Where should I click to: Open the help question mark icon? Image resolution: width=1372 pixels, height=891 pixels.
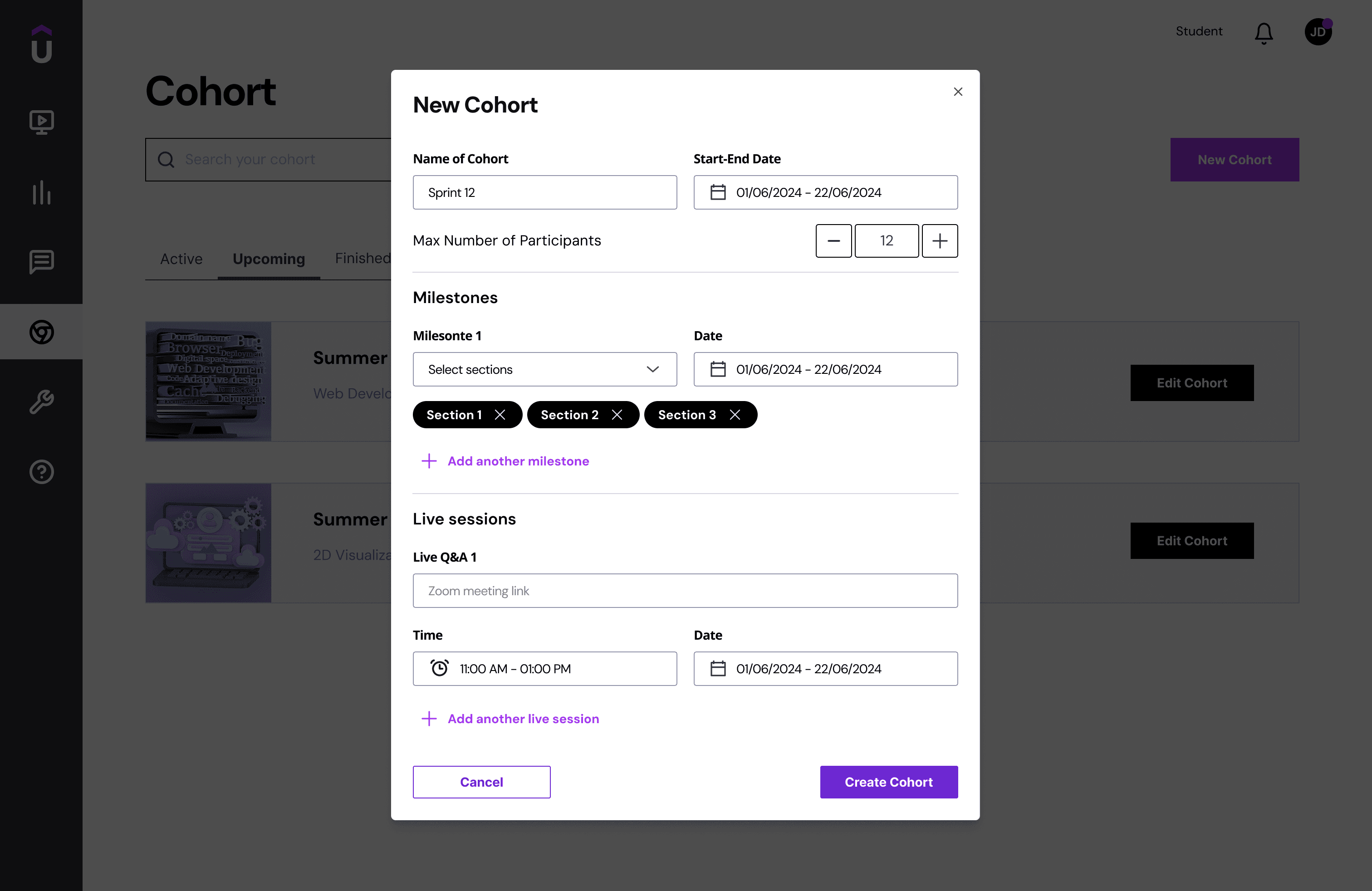41,472
